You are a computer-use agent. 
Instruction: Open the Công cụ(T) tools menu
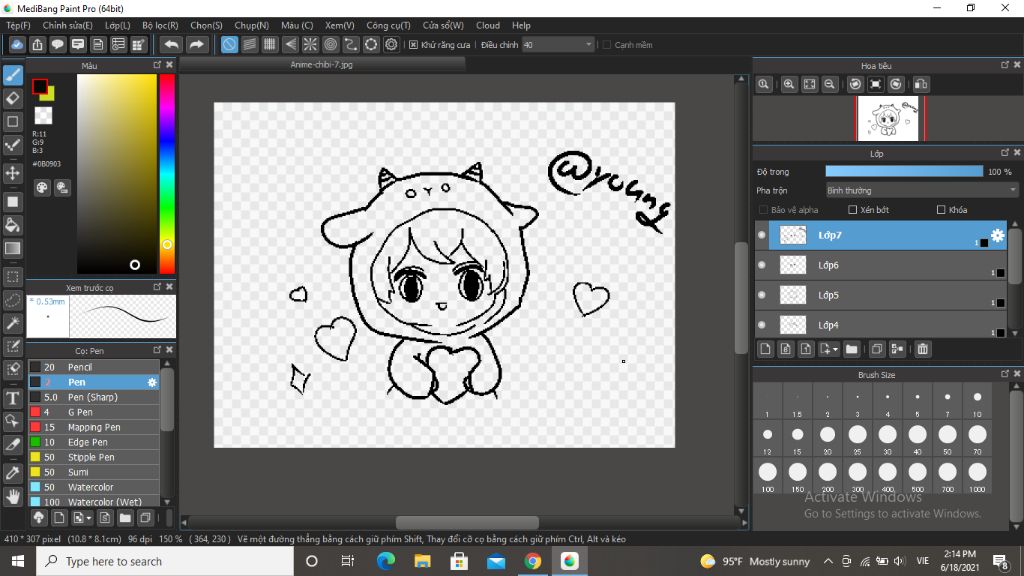pyautogui.click(x=388, y=25)
